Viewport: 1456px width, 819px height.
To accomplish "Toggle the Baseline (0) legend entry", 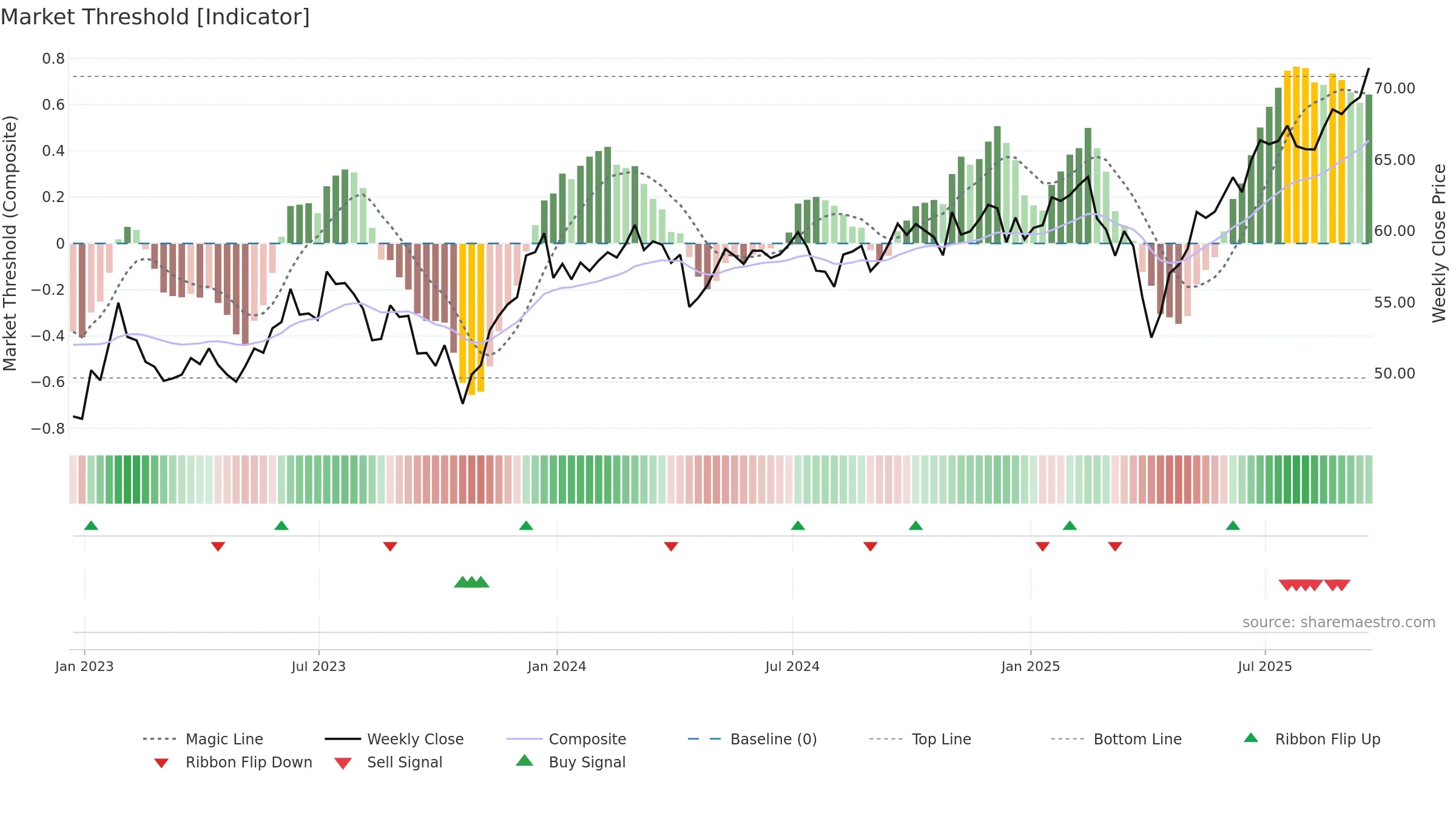I will 752,739.
